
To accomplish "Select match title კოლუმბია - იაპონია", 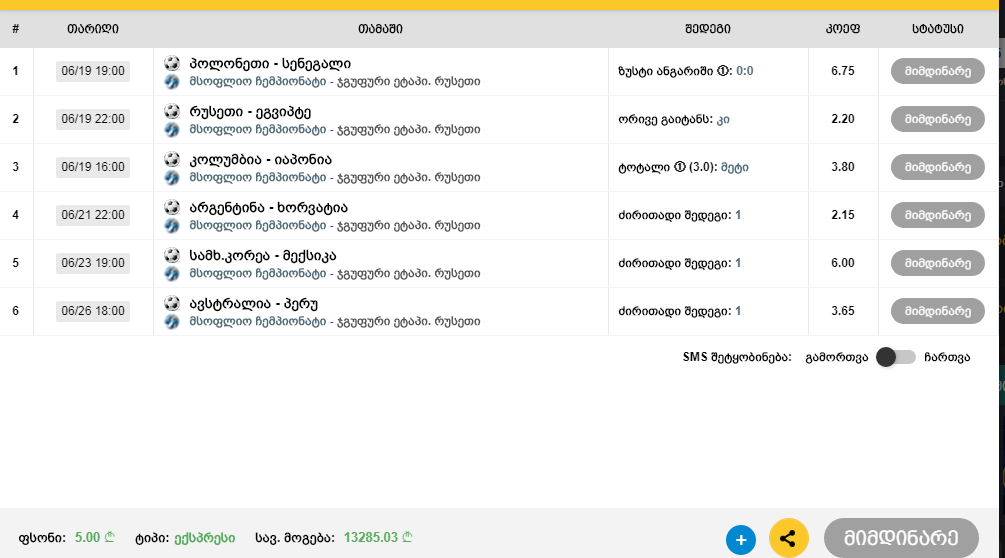I will click(x=260, y=160).
